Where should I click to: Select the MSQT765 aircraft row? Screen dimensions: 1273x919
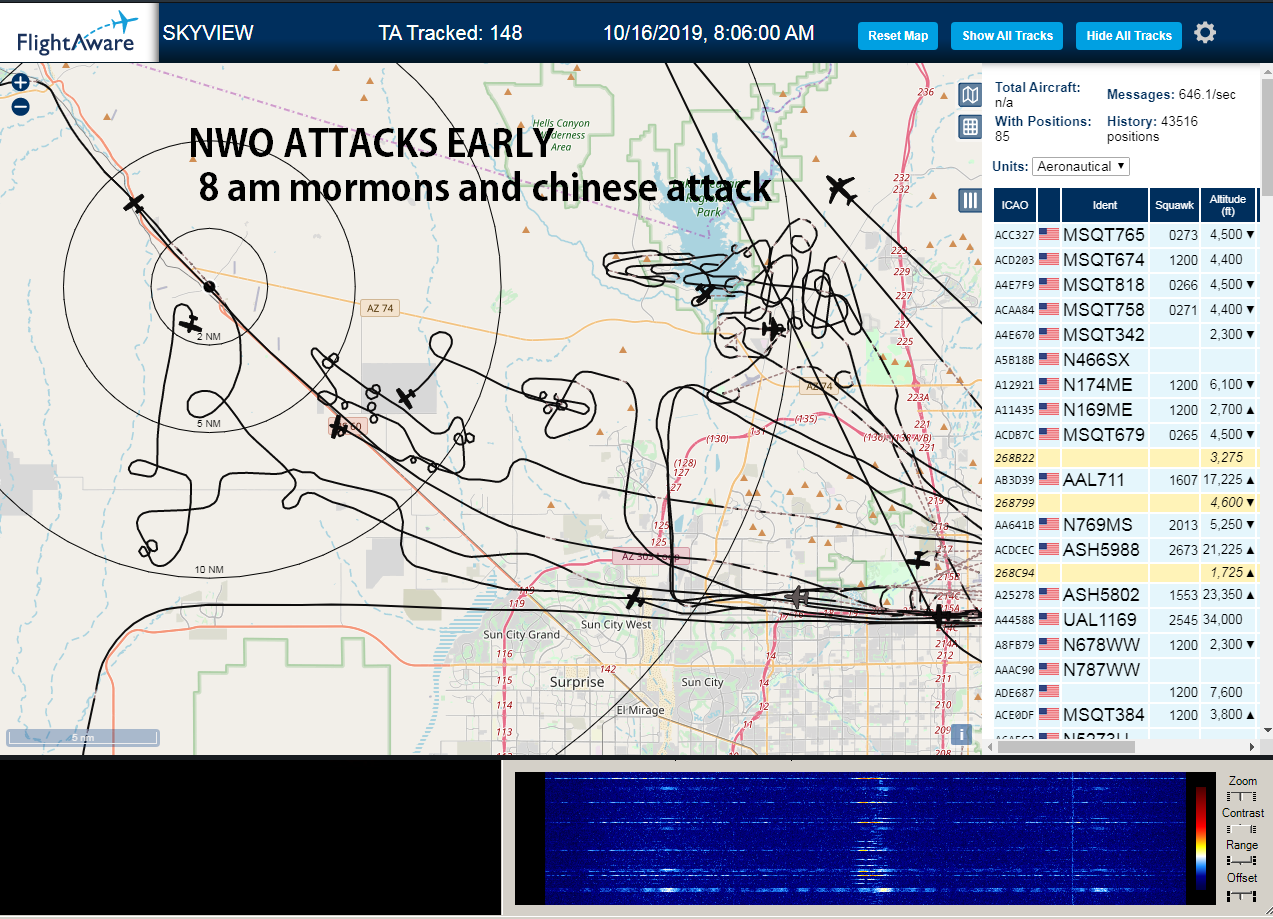click(1125, 235)
